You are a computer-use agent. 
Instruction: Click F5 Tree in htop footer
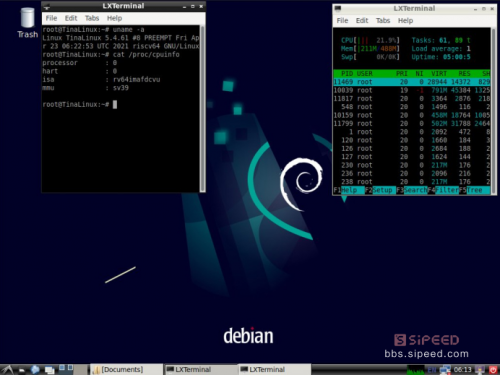click(x=475, y=190)
